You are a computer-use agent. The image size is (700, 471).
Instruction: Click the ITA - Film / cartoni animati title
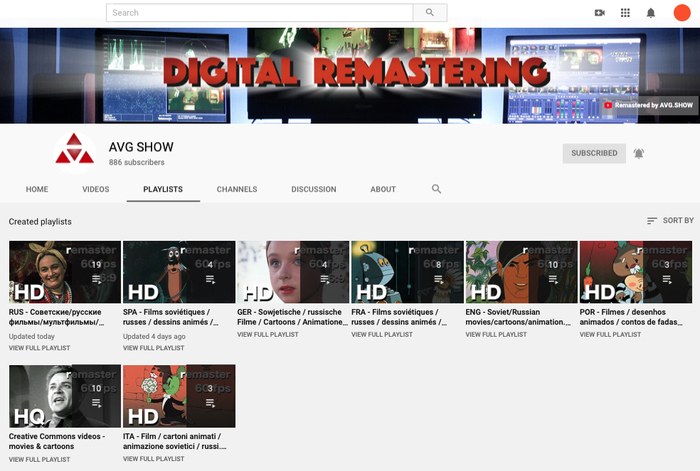click(x=175, y=441)
